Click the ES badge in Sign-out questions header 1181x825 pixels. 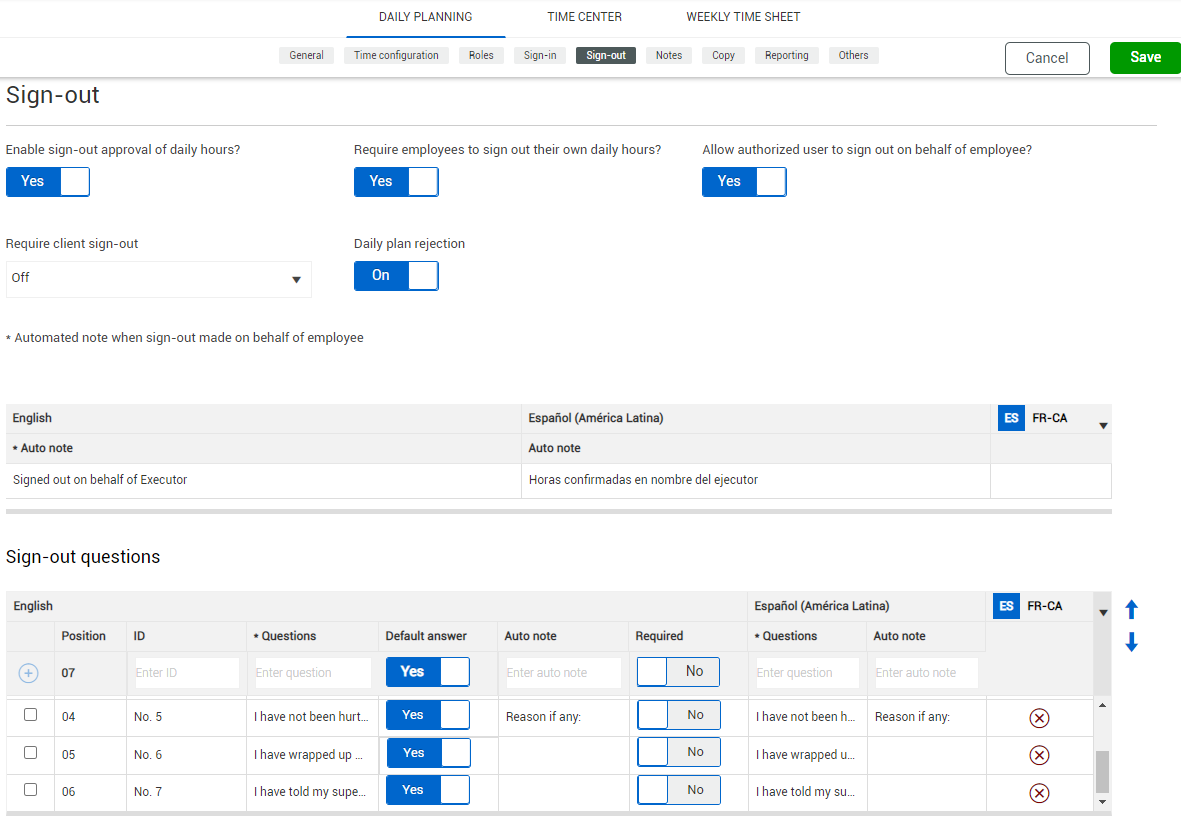coord(1006,606)
